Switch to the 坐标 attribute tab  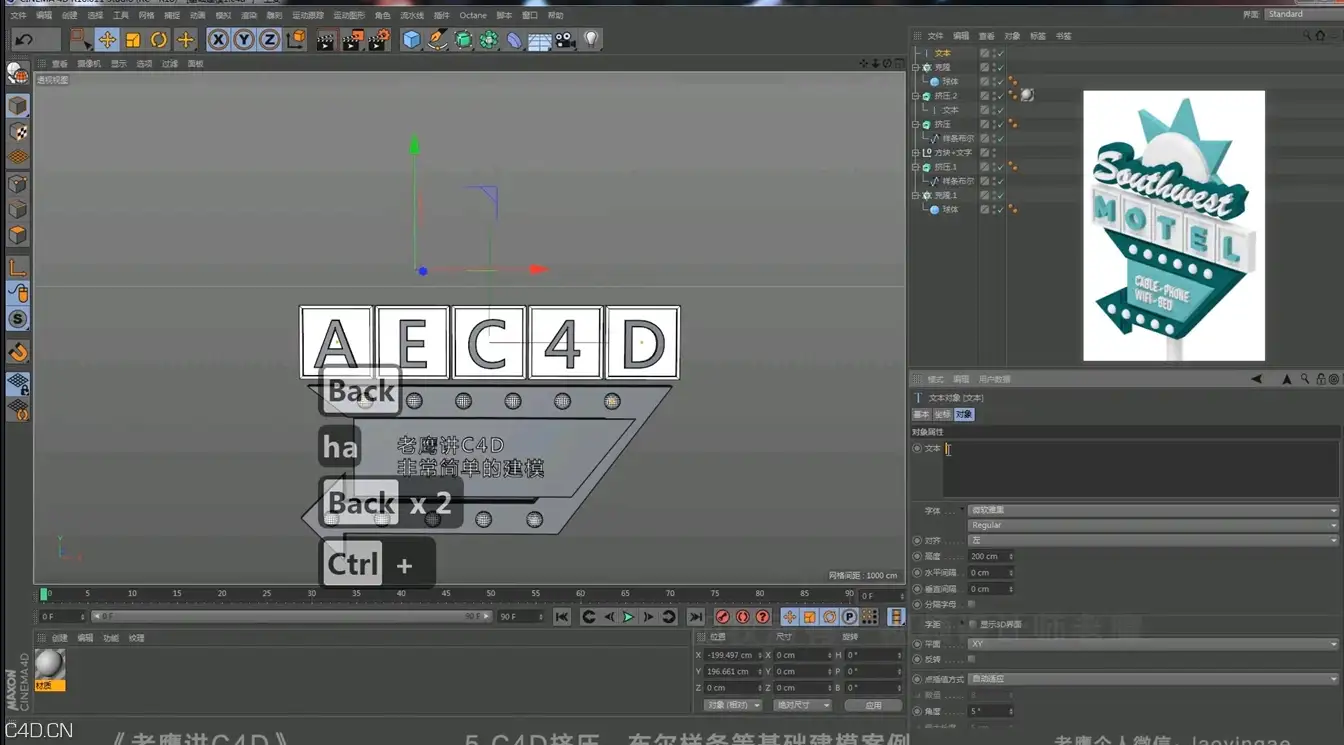942,414
